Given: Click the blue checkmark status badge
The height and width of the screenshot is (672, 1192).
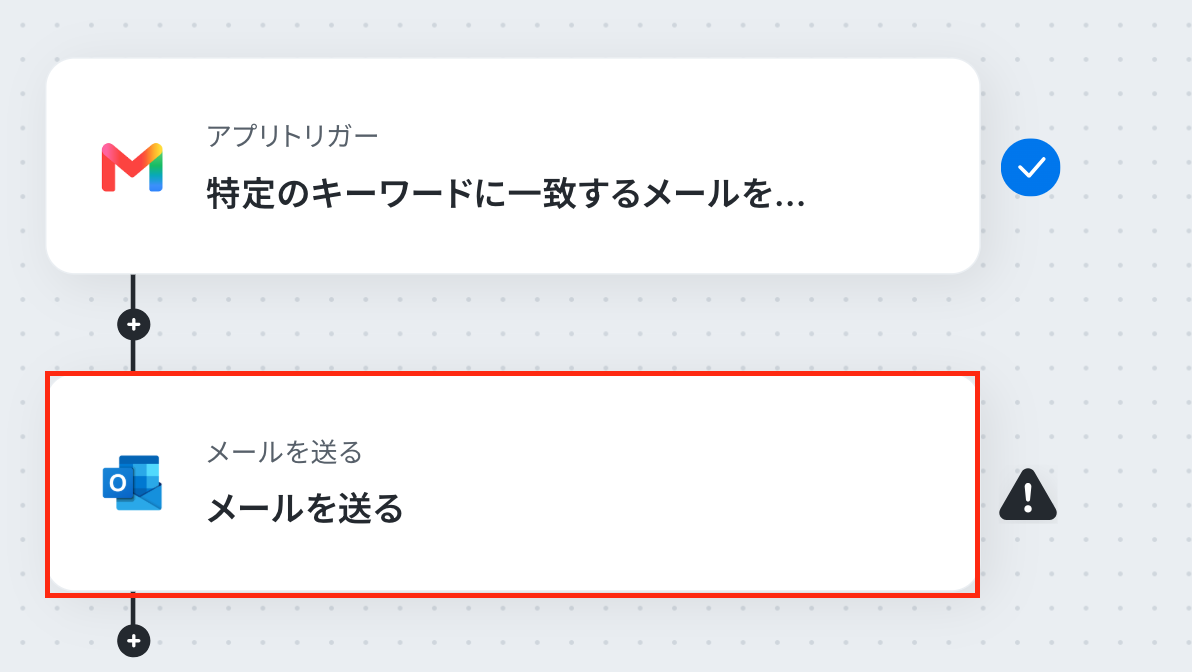Looking at the screenshot, I should coord(1030,167).
